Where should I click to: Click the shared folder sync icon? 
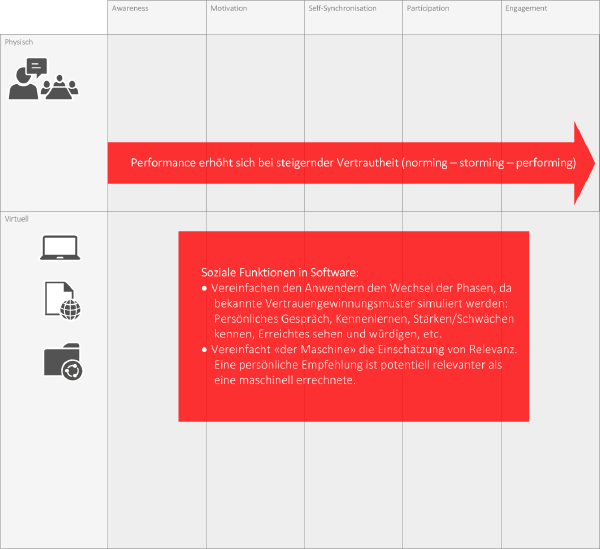(63, 362)
